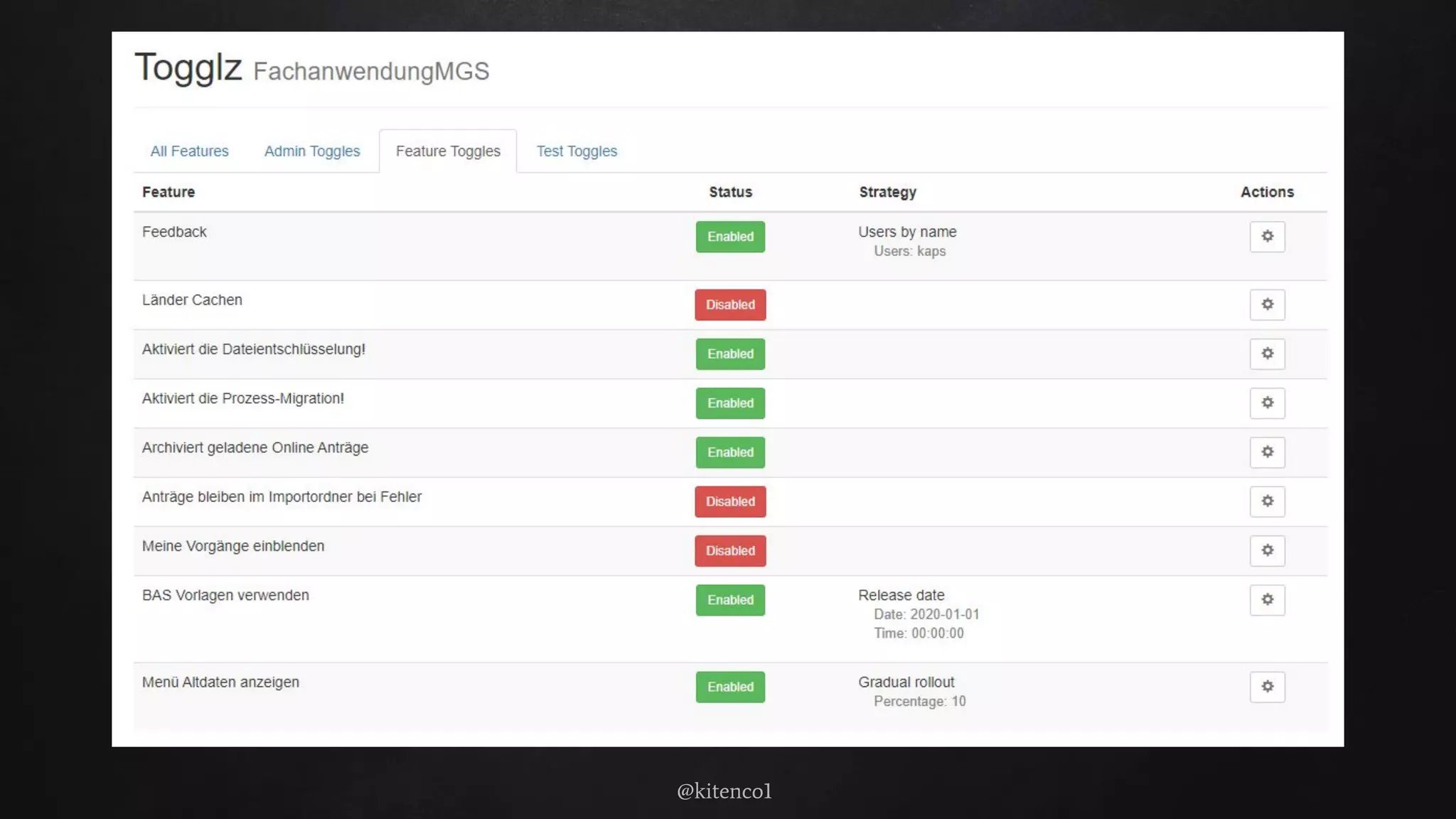The image size is (1456, 819).
Task: Select the Test Toggles tab
Action: [577, 151]
